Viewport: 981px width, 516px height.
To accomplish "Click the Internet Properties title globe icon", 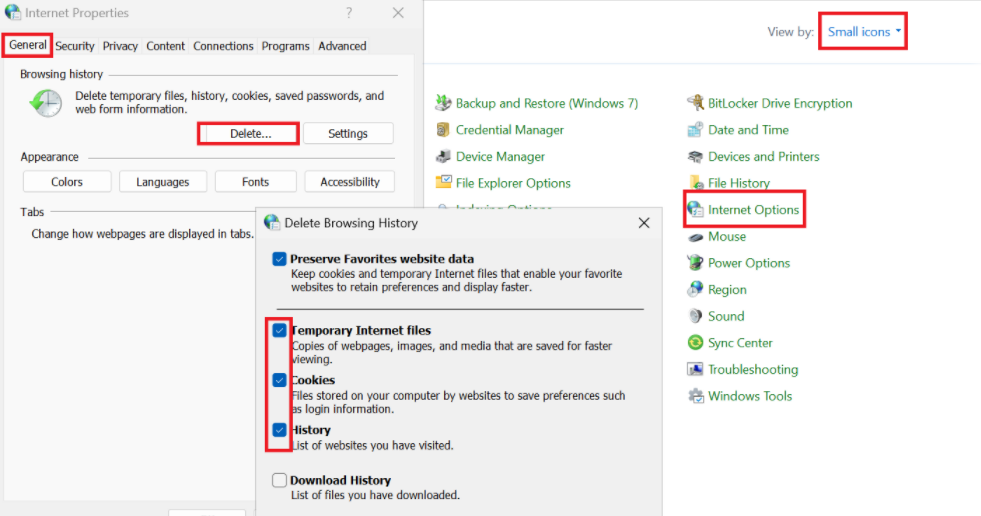I will pyautogui.click(x=12, y=13).
